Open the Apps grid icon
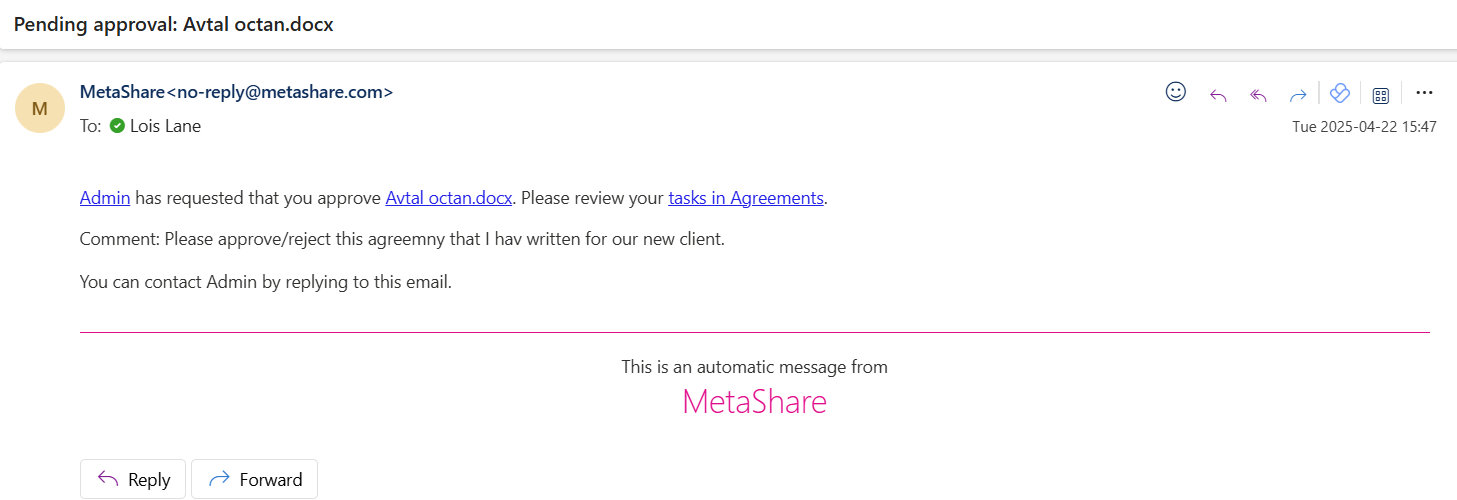Screen dimensions: 1457x500 [x=1381, y=95]
